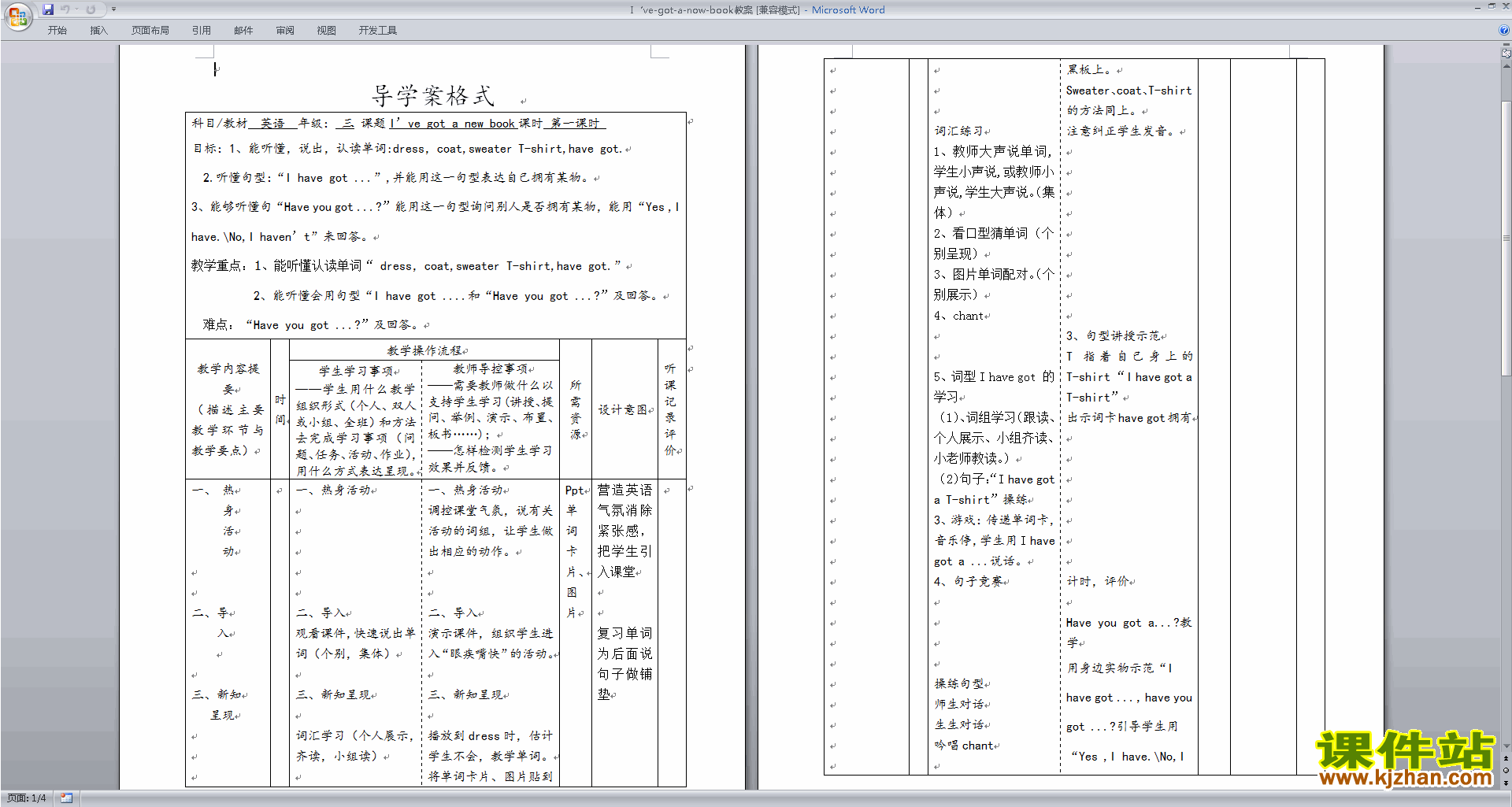The width and height of the screenshot is (1512, 807).
Task: Open the Microsoft Office button menu
Action: [x=17, y=16]
